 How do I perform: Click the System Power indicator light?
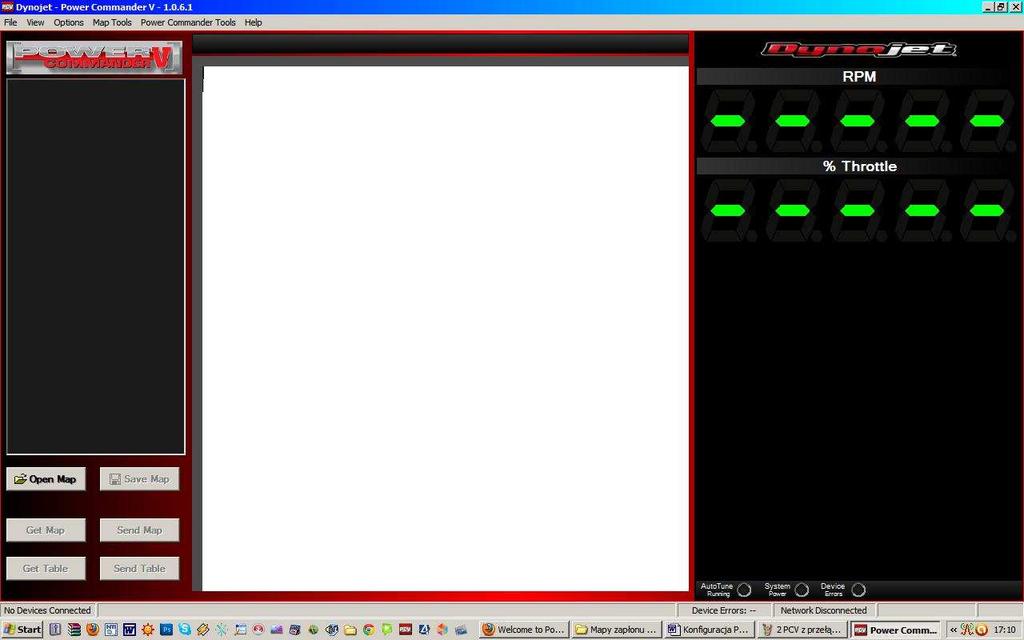801,590
